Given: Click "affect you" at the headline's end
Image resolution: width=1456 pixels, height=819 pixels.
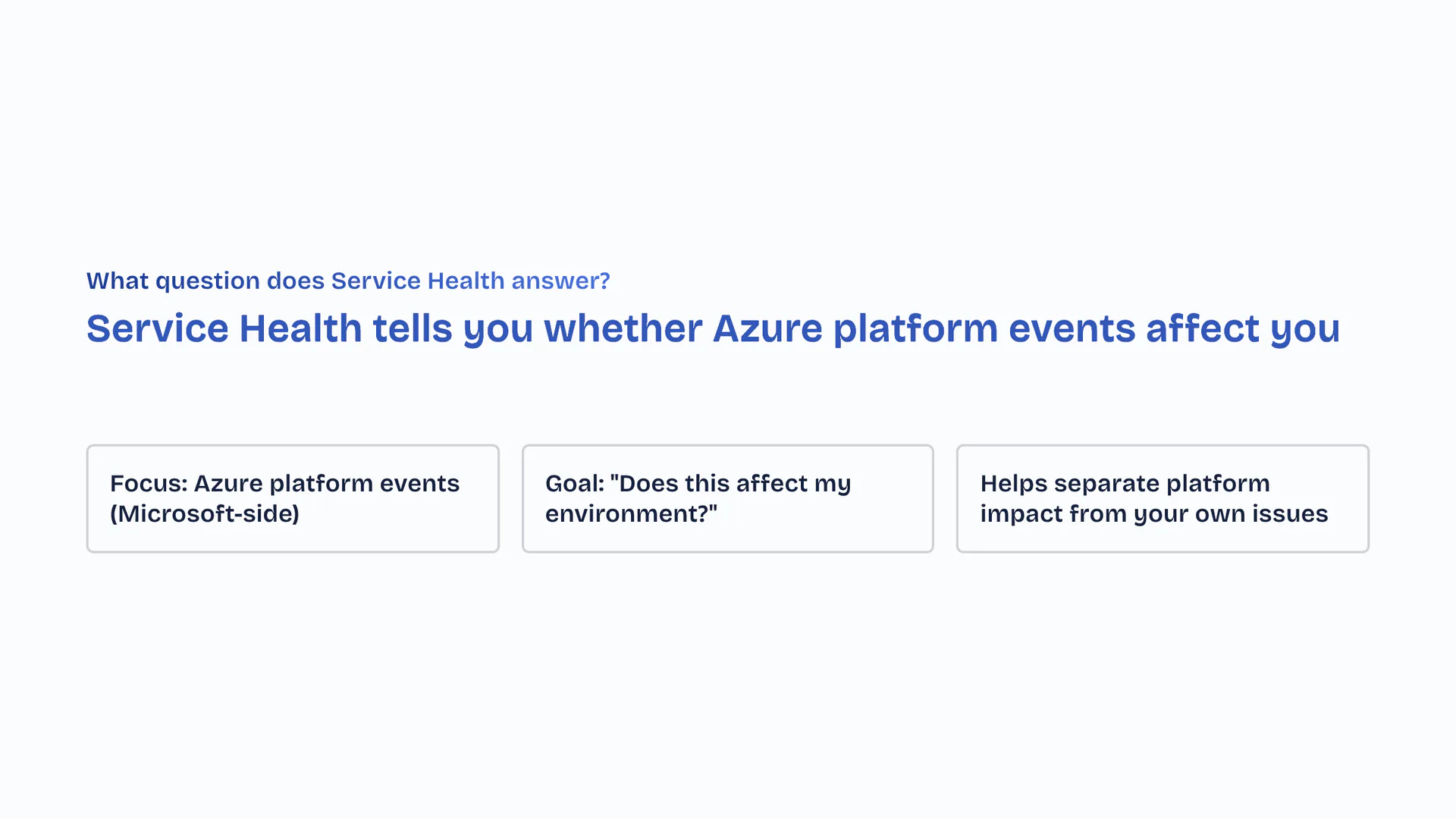Looking at the screenshot, I should pos(1242,328).
